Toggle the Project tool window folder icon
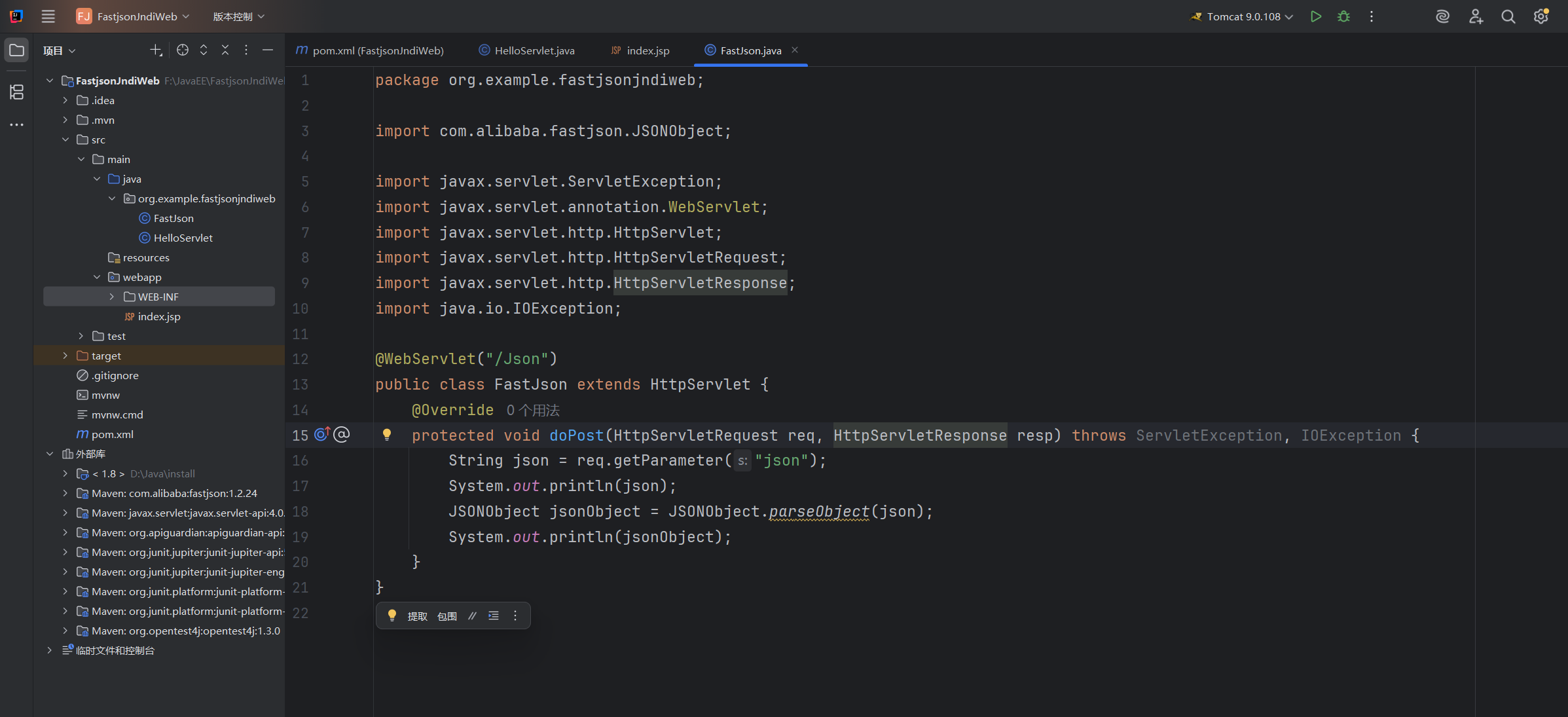Screen dimensions: 1568x717 [x=16, y=50]
